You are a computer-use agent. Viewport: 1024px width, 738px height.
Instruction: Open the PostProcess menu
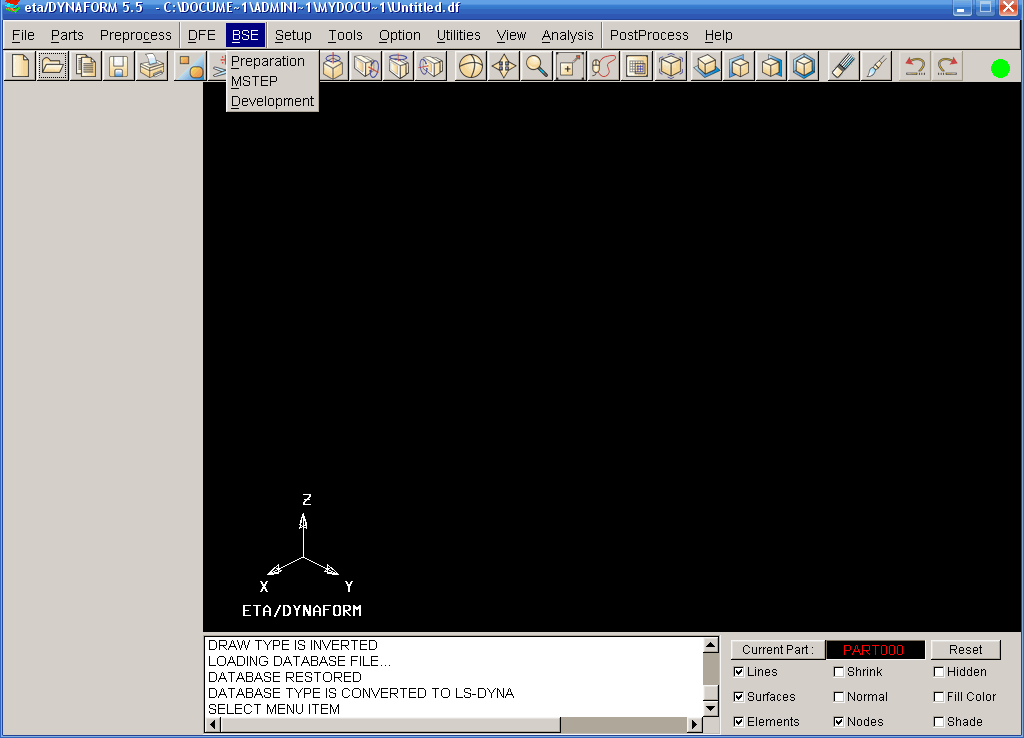coord(649,35)
